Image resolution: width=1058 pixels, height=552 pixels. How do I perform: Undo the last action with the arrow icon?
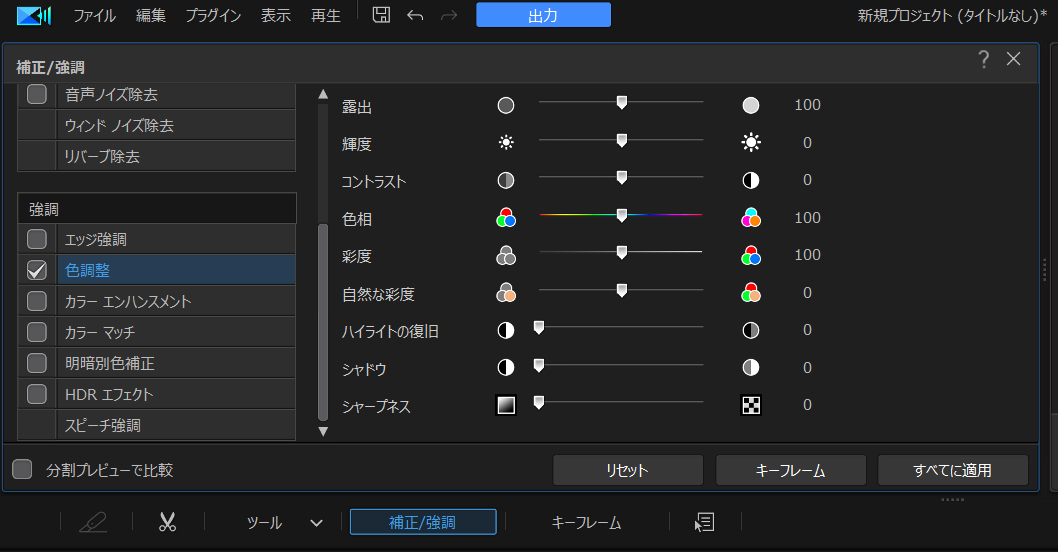coord(415,16)
